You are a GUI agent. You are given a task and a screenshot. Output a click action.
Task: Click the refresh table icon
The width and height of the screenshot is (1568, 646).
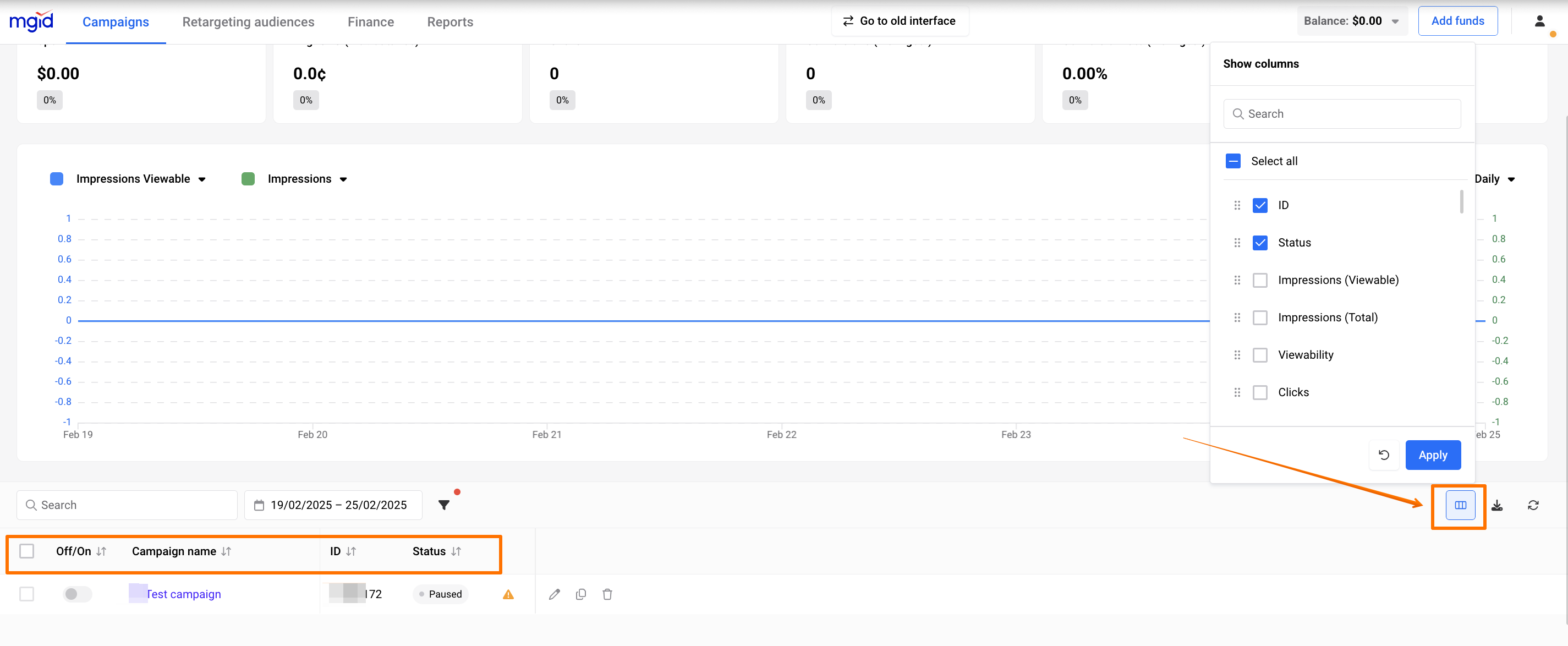coord(1533,505)
